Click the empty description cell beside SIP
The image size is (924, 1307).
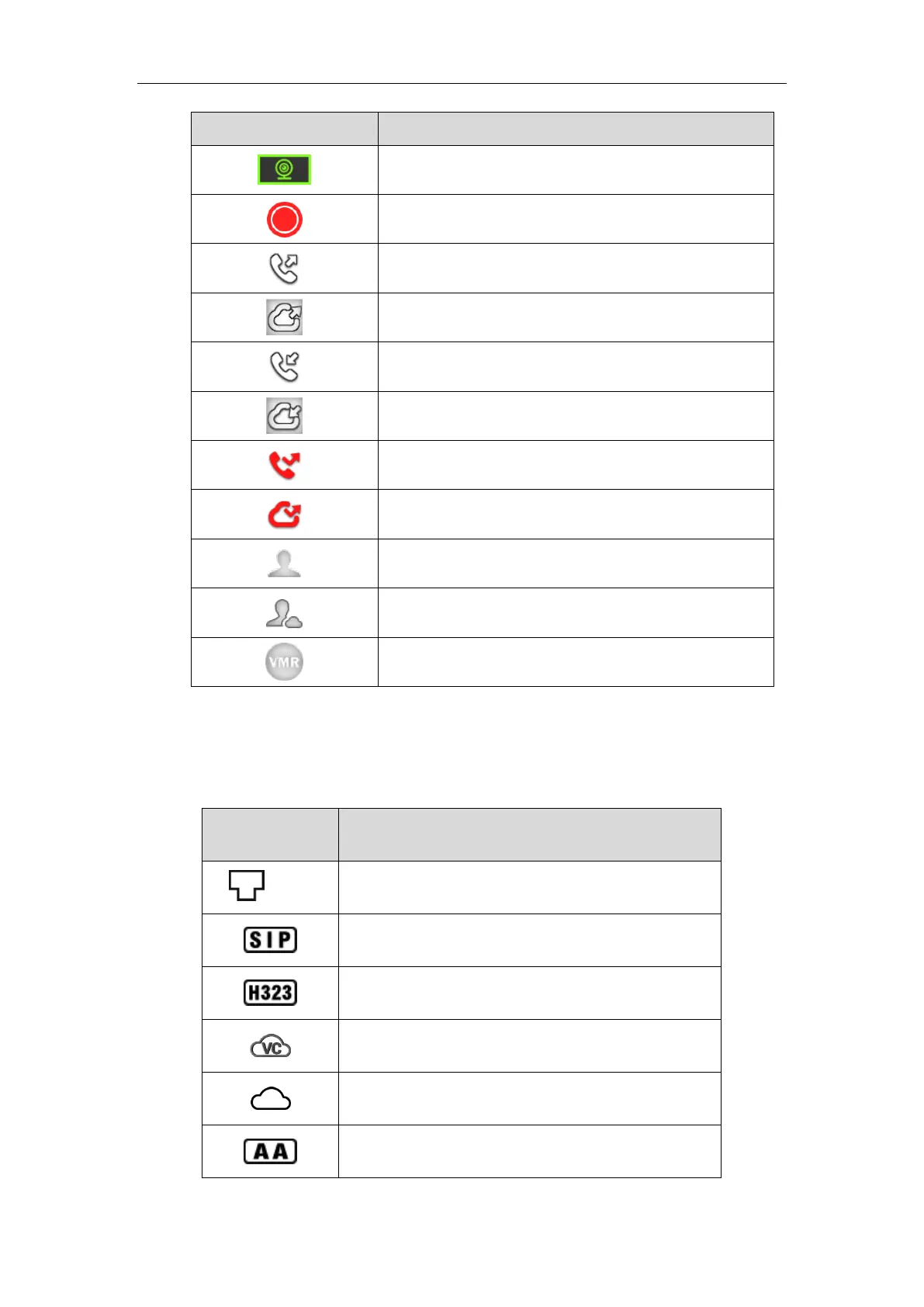tap(529, 940)
